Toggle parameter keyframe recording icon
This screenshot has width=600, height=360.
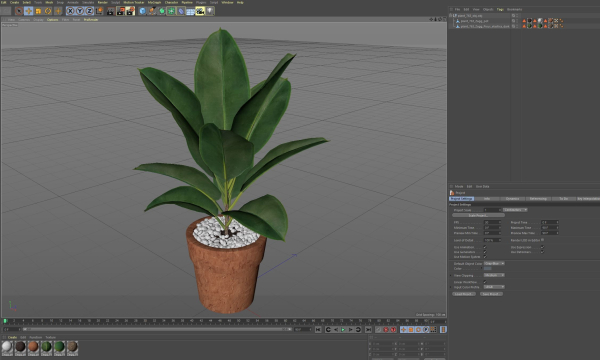tap(426, 329)
